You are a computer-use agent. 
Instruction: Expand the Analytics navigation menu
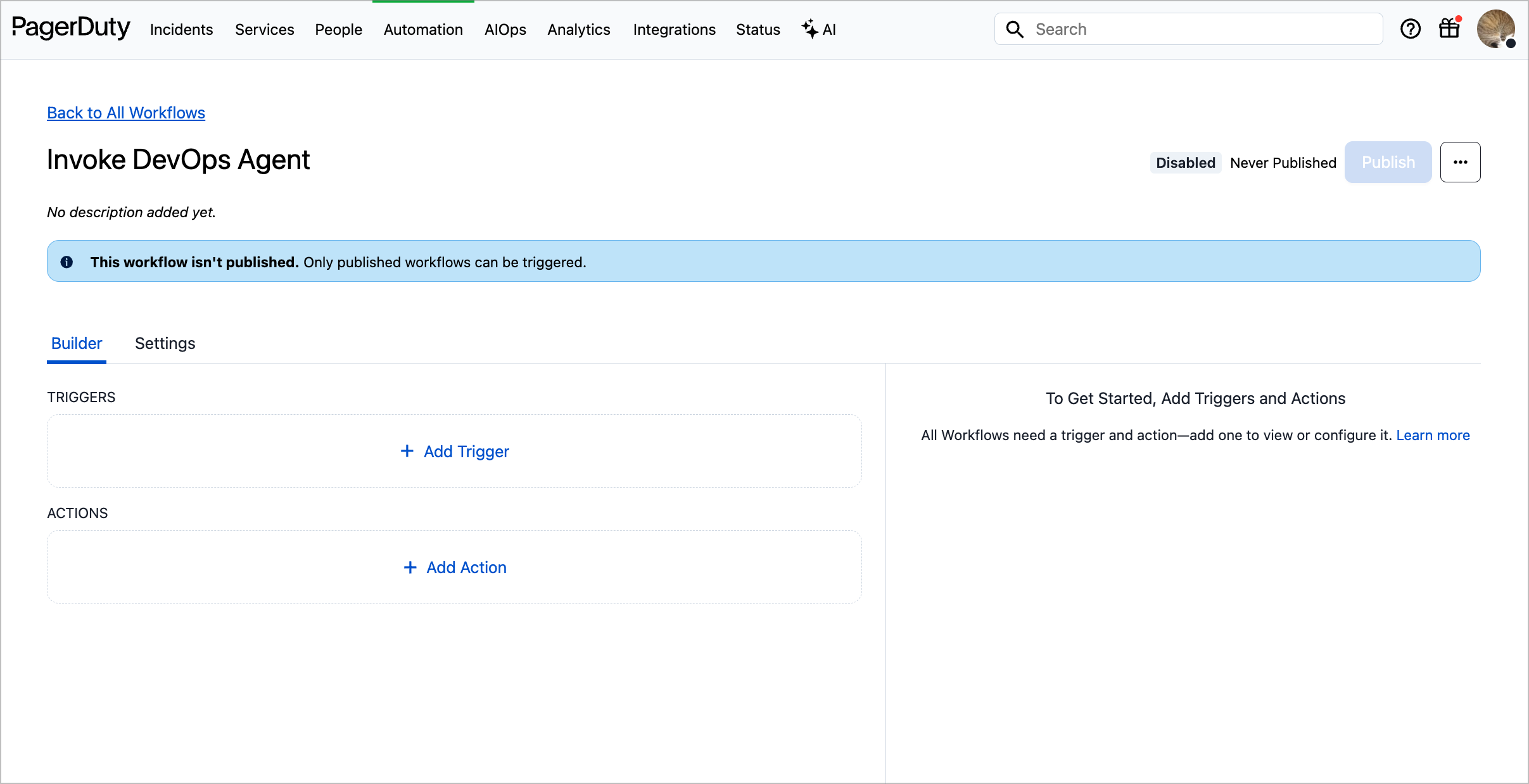pos(578,30)
